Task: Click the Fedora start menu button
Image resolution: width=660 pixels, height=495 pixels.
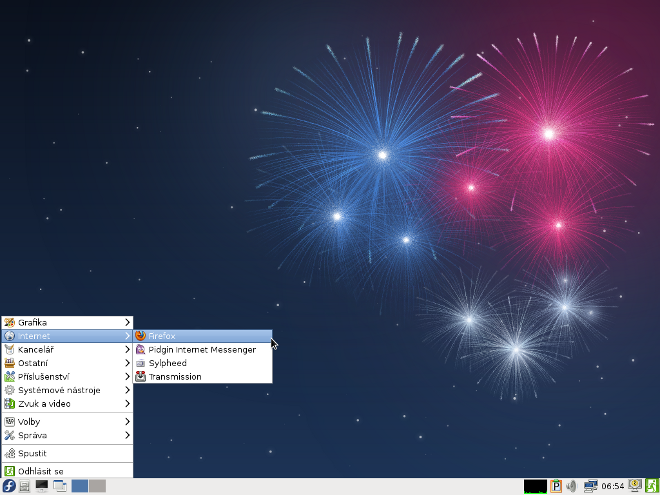Action: tap(9, 486)
